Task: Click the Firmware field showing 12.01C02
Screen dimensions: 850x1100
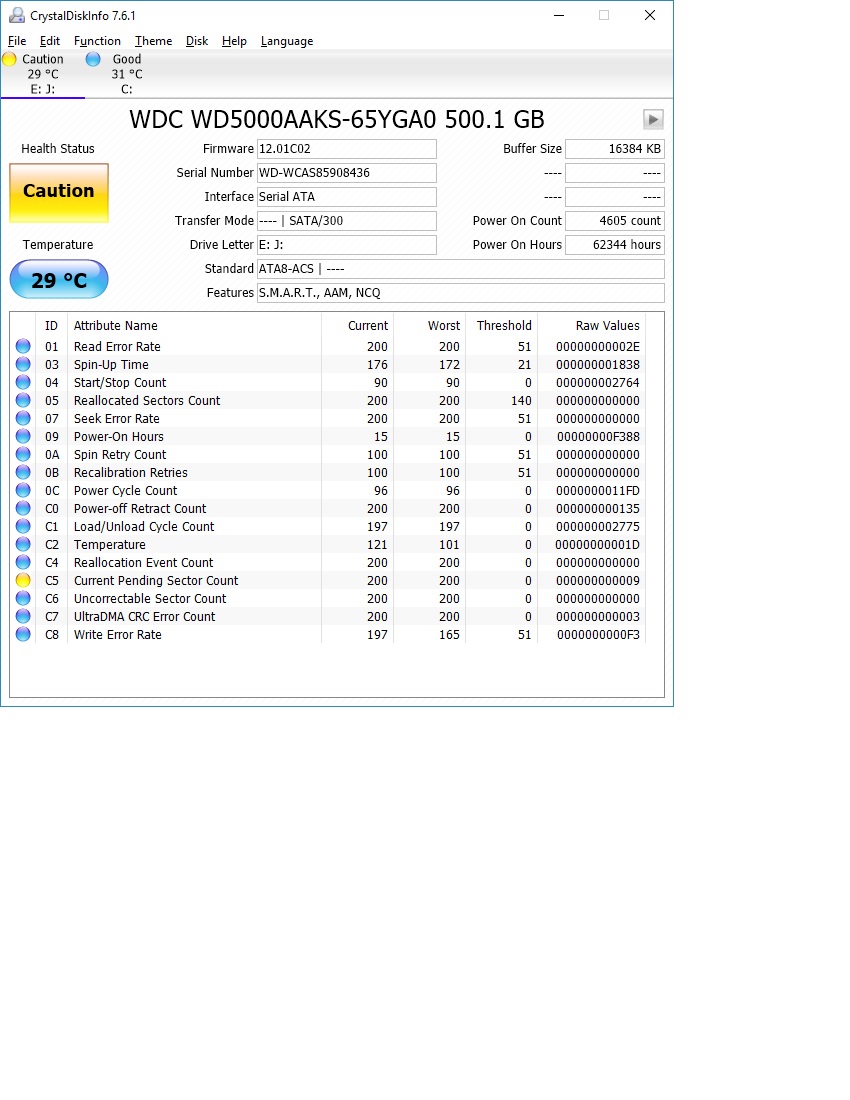Action: pos(346,149)
